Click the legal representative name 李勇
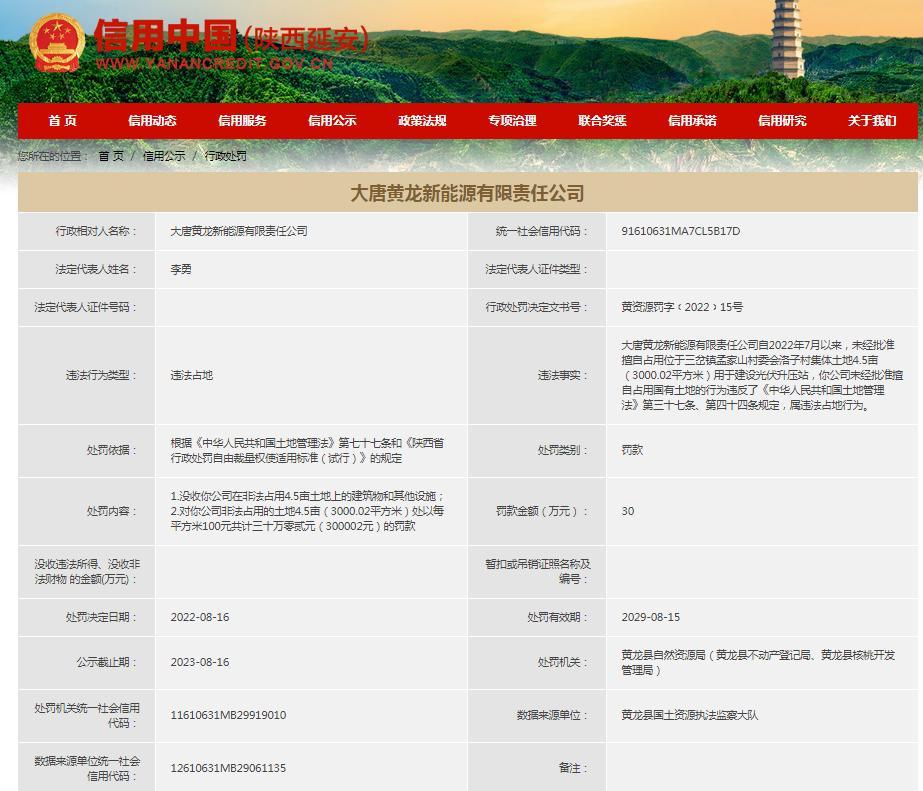The image size is (923, 791). pyautogui.click(x=181, y=269)
